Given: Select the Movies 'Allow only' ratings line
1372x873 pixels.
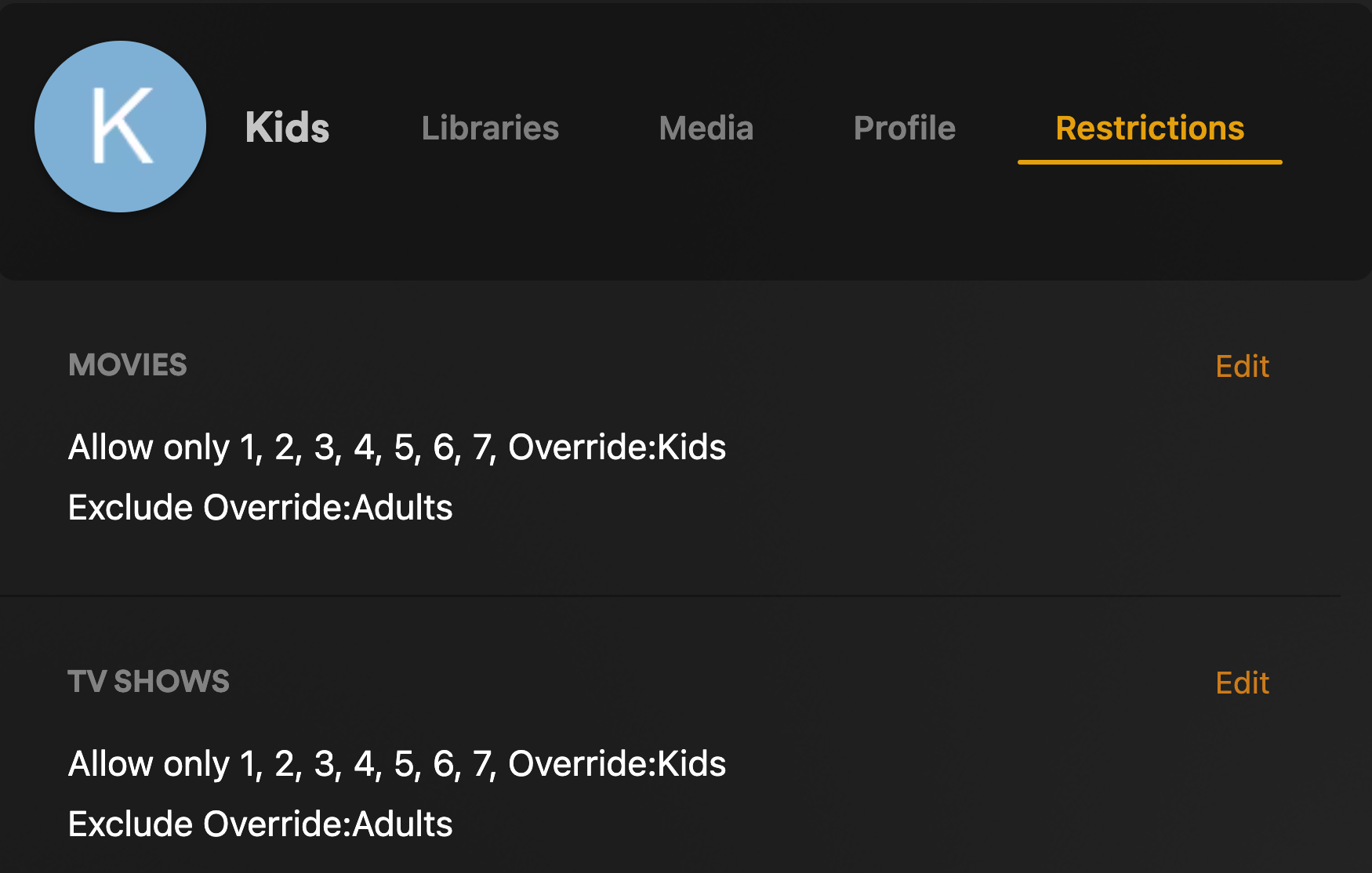Looking at the screenshot, I should coord(397,447).
